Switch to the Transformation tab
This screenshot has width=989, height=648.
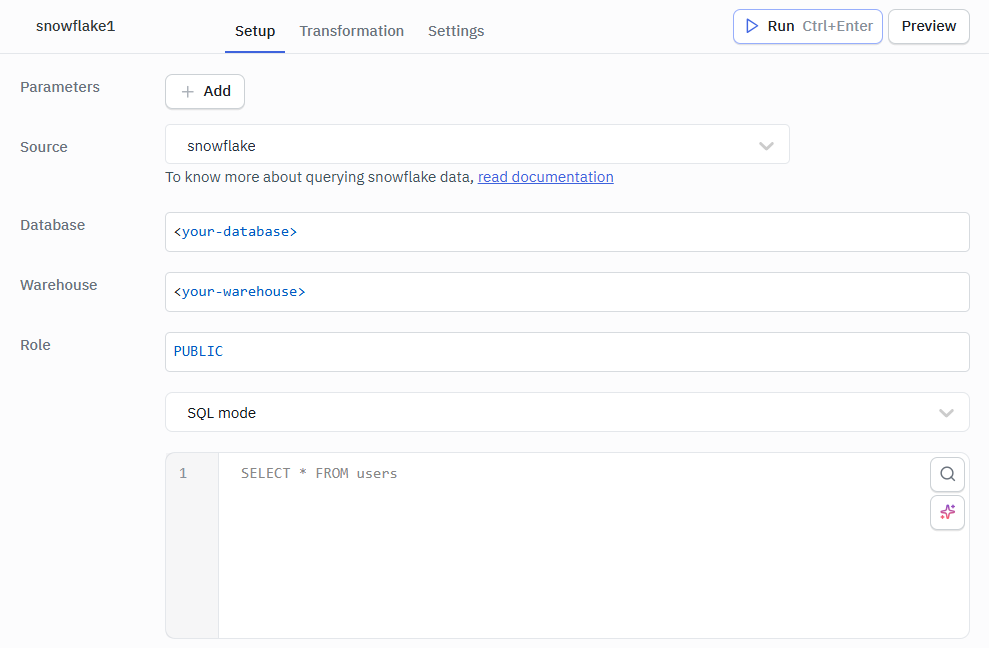click(351, 31)
